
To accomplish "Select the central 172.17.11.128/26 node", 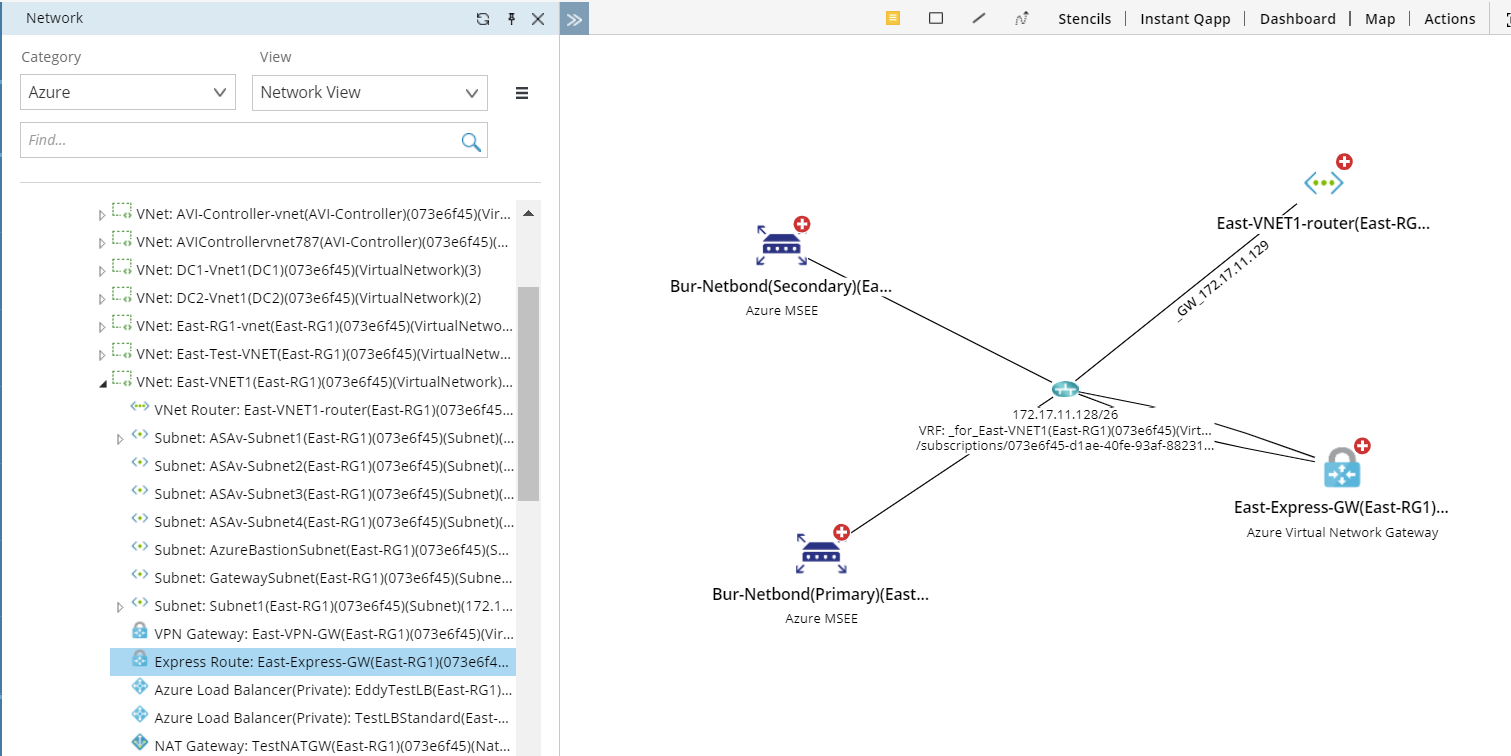I will tap(1064, 388).
